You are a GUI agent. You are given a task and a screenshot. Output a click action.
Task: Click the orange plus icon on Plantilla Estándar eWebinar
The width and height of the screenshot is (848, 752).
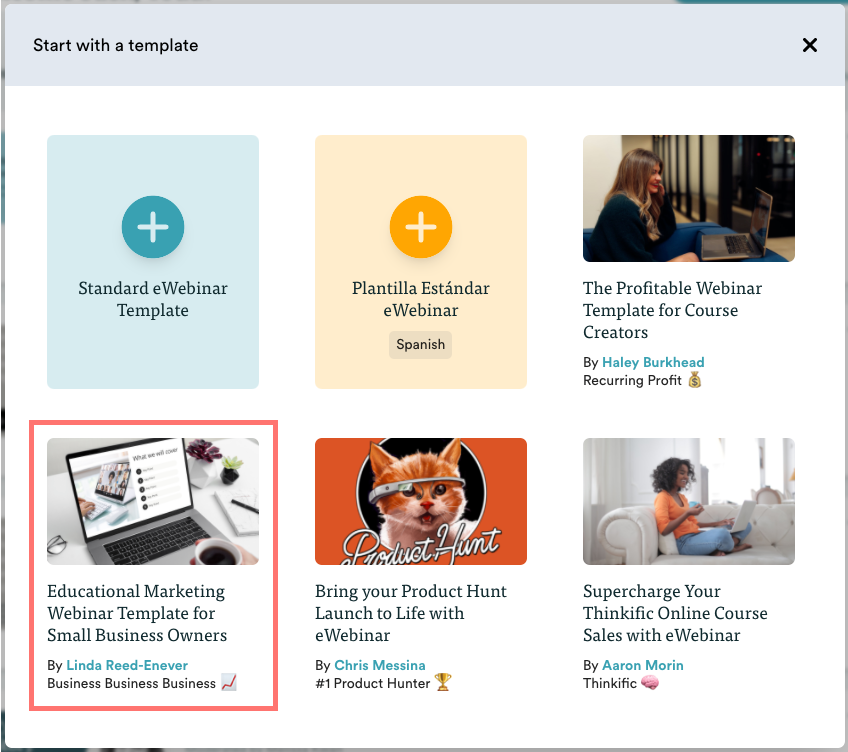[421, 227]
